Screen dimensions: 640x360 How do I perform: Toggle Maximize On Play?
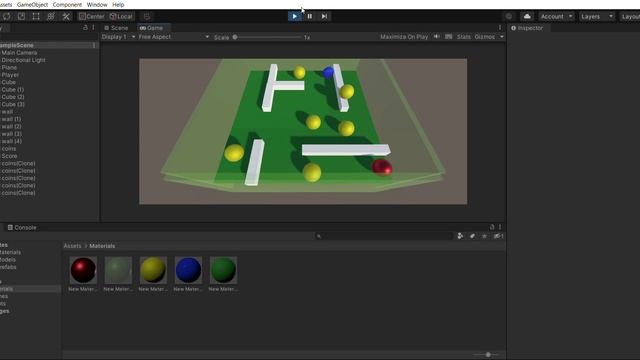404,37
